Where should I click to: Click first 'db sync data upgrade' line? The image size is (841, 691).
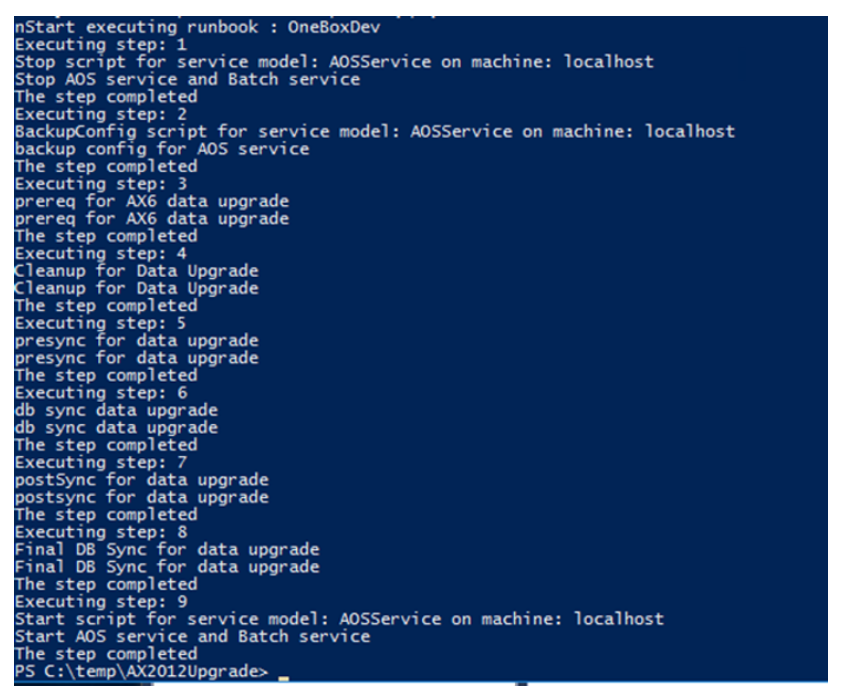(x=116, y=410)
